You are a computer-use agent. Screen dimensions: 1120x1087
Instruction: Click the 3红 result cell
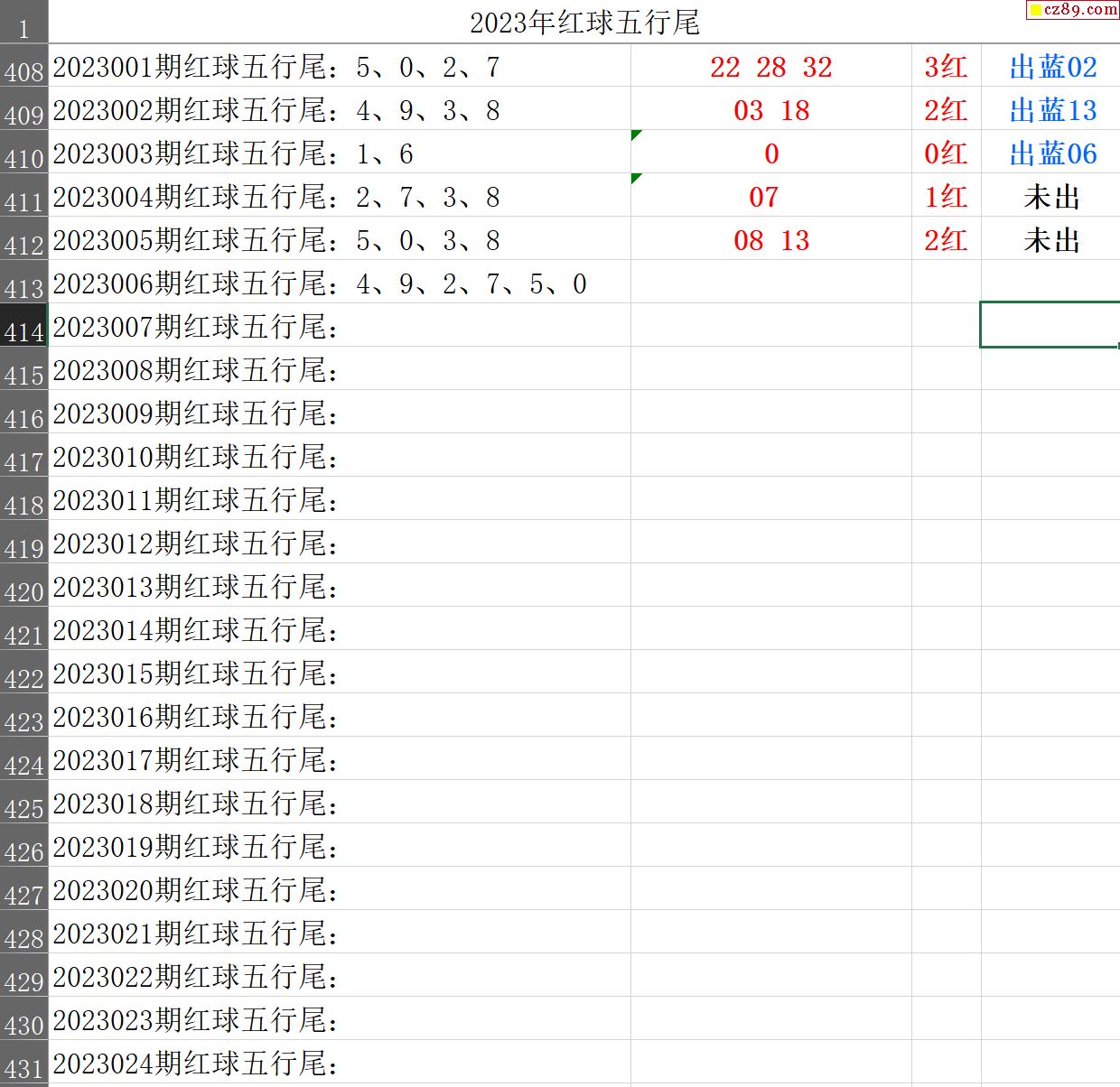pos(946,67)
